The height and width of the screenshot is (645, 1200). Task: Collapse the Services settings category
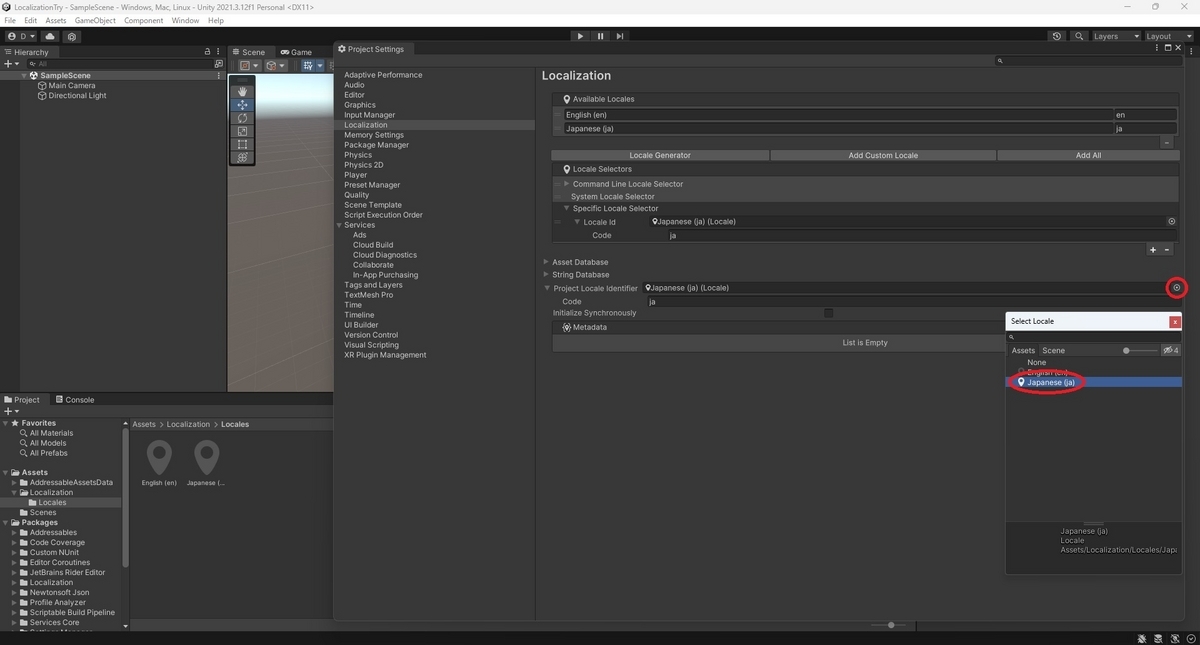(340, 225)
